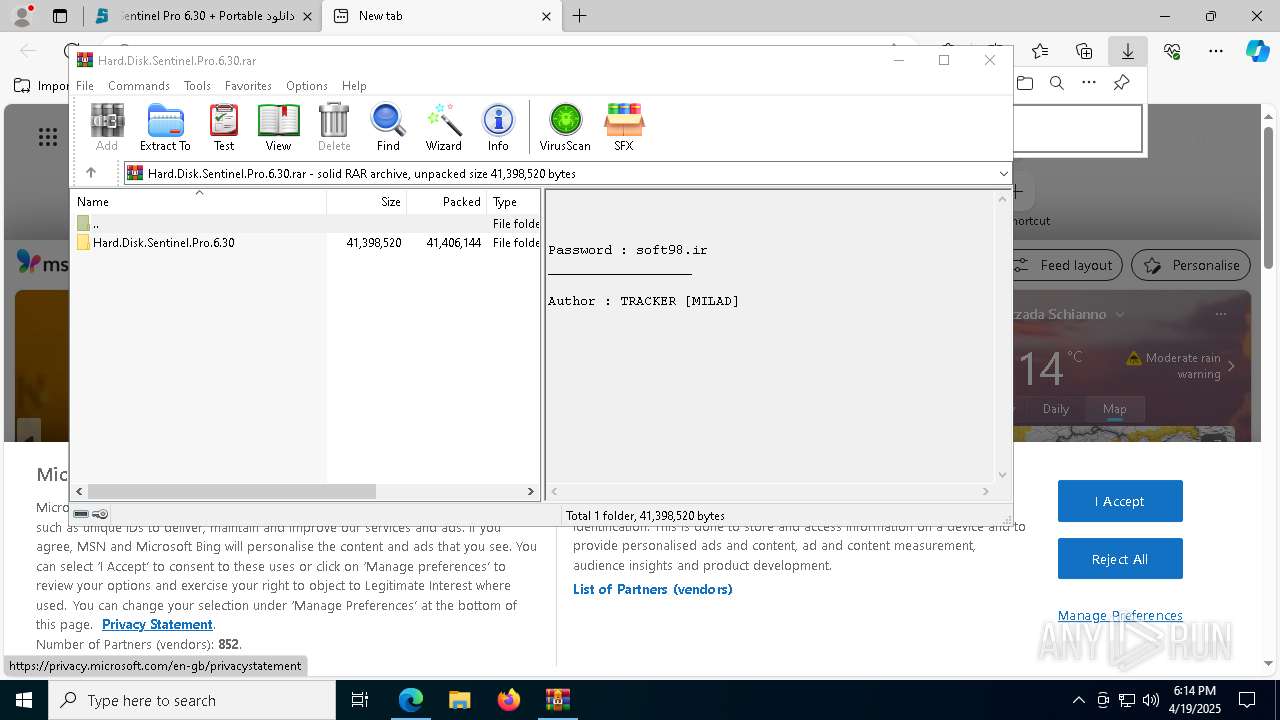Screen dimensions: 1280x720
Task: Open the Privacy Statement link
Action: click(157, 624)
